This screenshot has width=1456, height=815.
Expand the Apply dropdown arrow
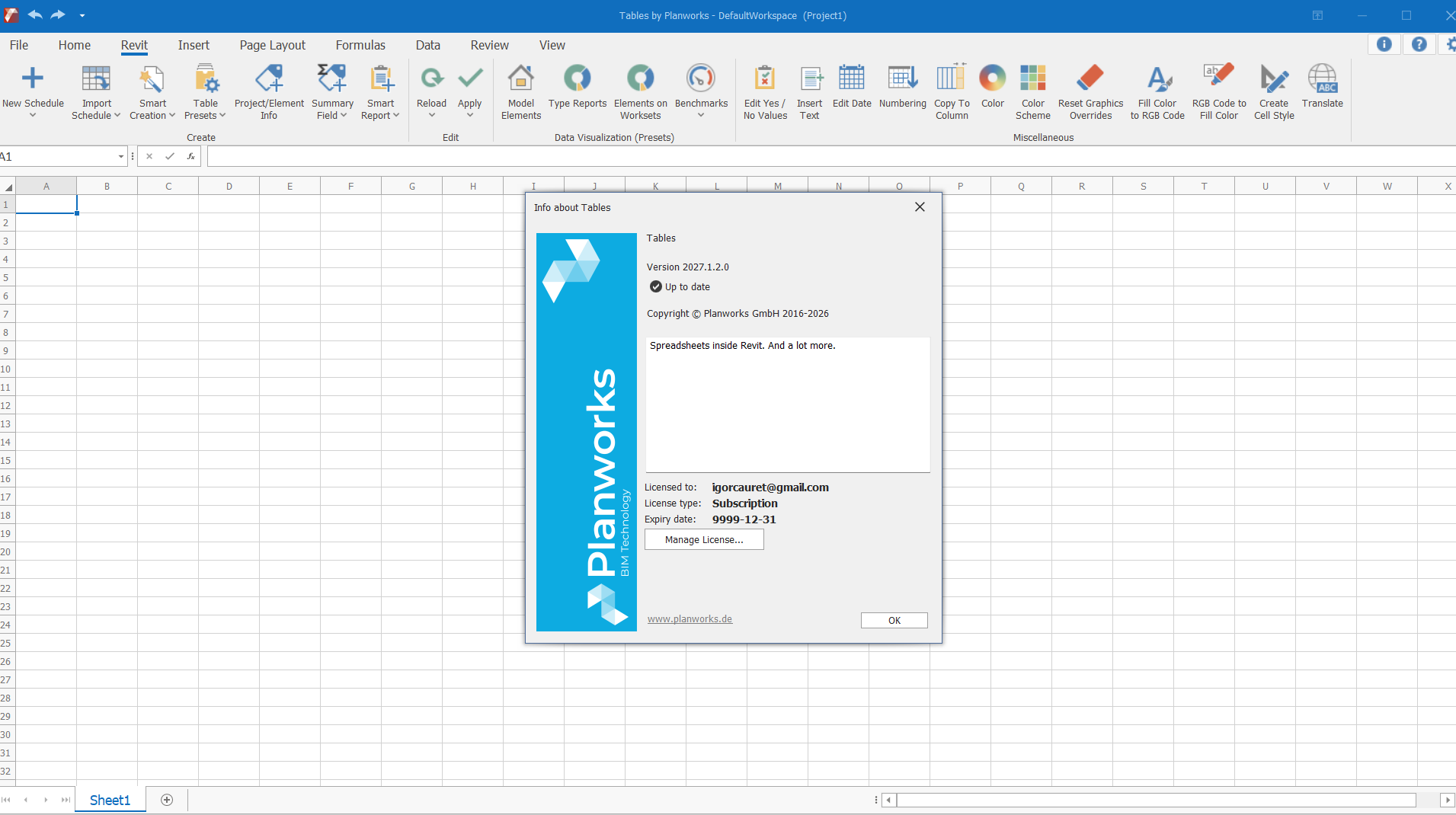click(x=470, y=116)
